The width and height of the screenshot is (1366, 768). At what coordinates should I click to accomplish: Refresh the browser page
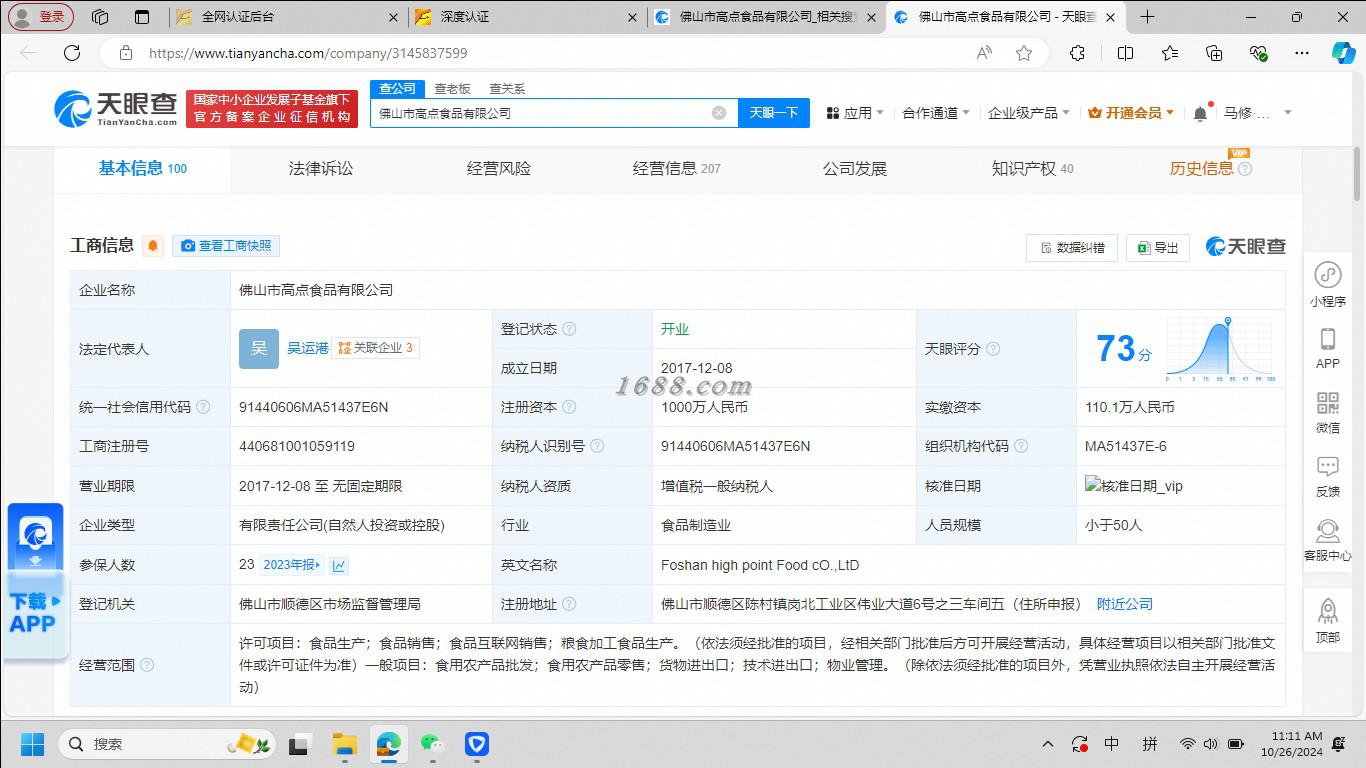pos(72,53)
